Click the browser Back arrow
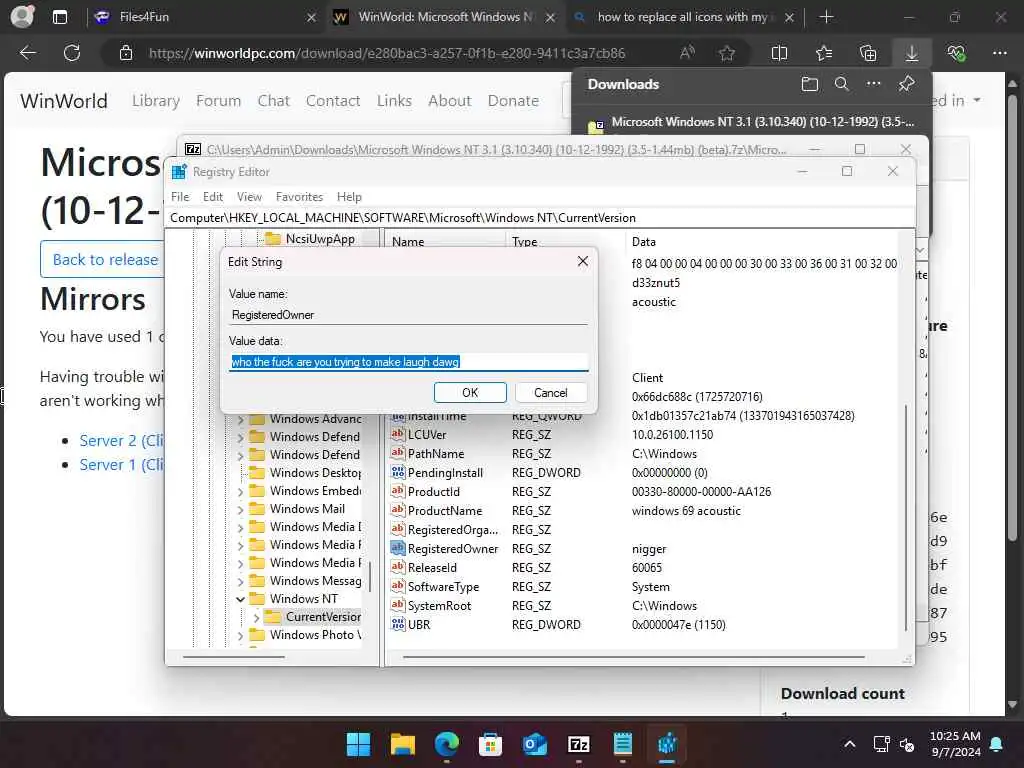The width and height of the screenshot is (1024, 768). point(28,53)
